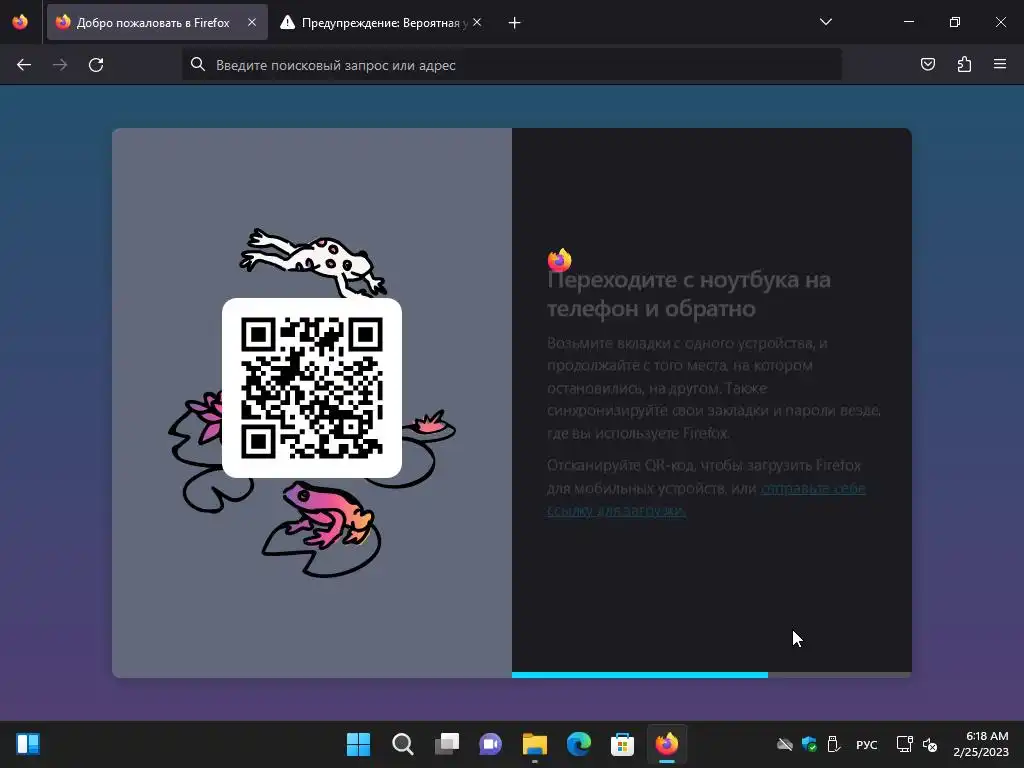The height and width of the screenshot is (768, 1024).
Task: Click the QR code image
Action: point(312,388)
